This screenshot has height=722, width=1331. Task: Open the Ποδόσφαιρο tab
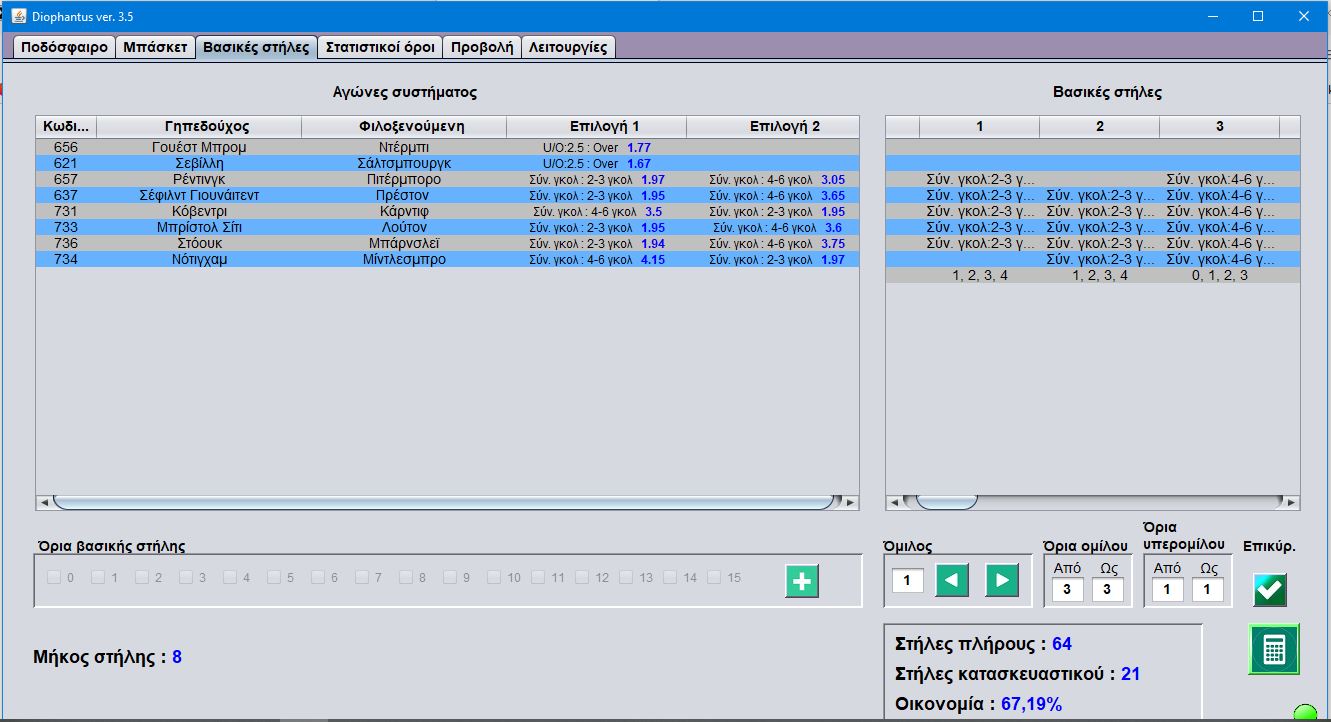coord(64,47)
